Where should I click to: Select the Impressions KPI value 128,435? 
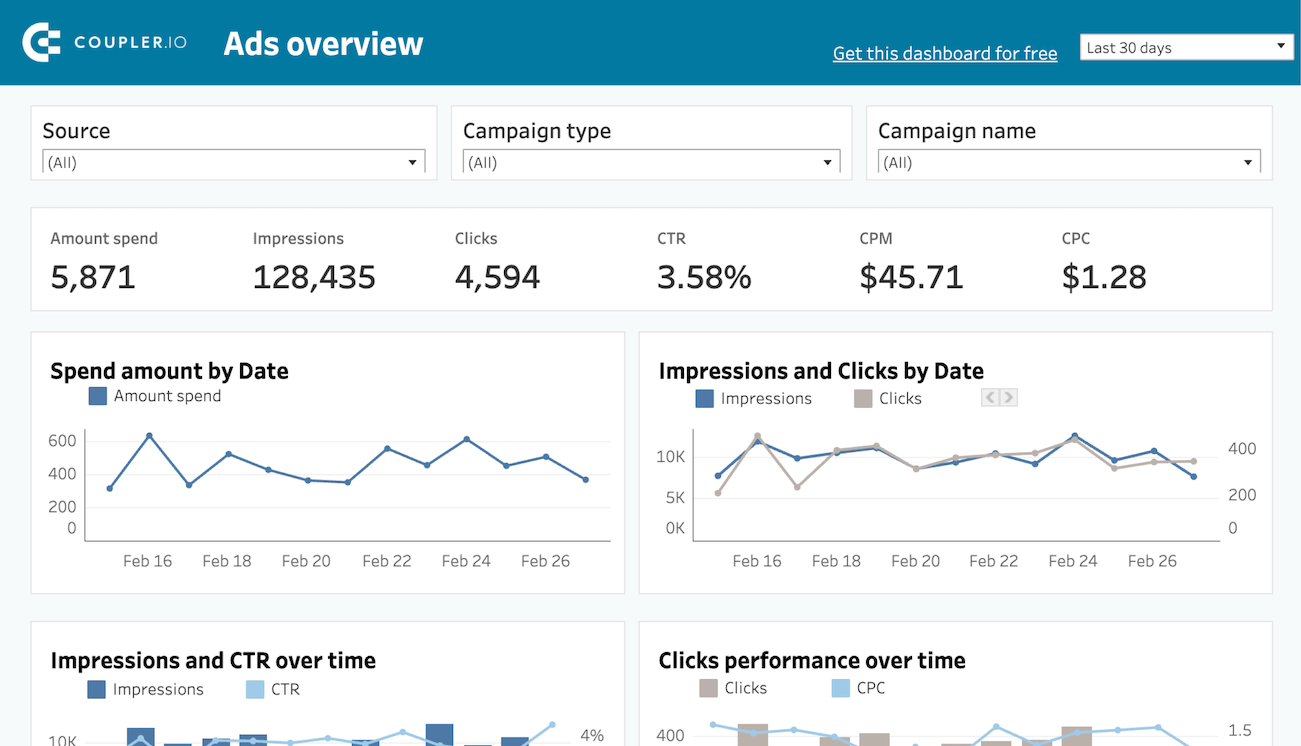click(314, 277)
